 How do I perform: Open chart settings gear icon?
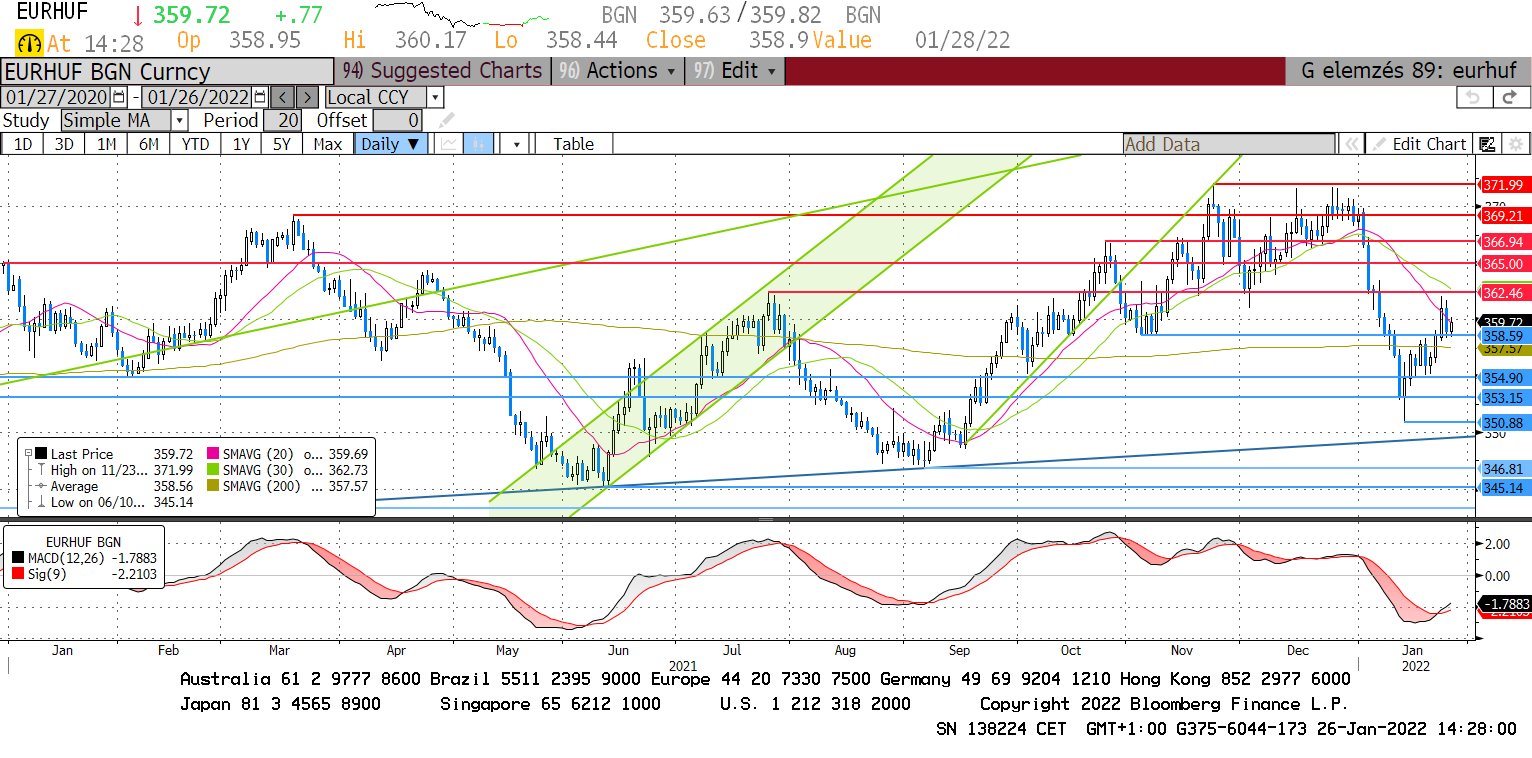coord(1516,144)
